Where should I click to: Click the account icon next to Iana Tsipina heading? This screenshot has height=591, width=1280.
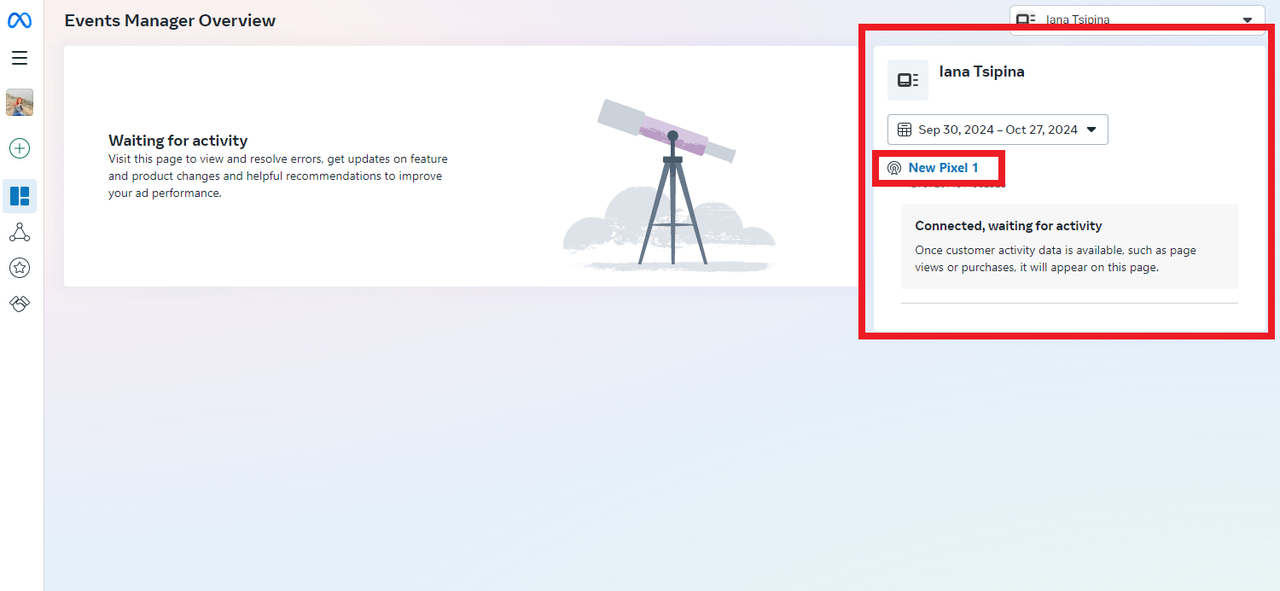(x=908, y=80)
